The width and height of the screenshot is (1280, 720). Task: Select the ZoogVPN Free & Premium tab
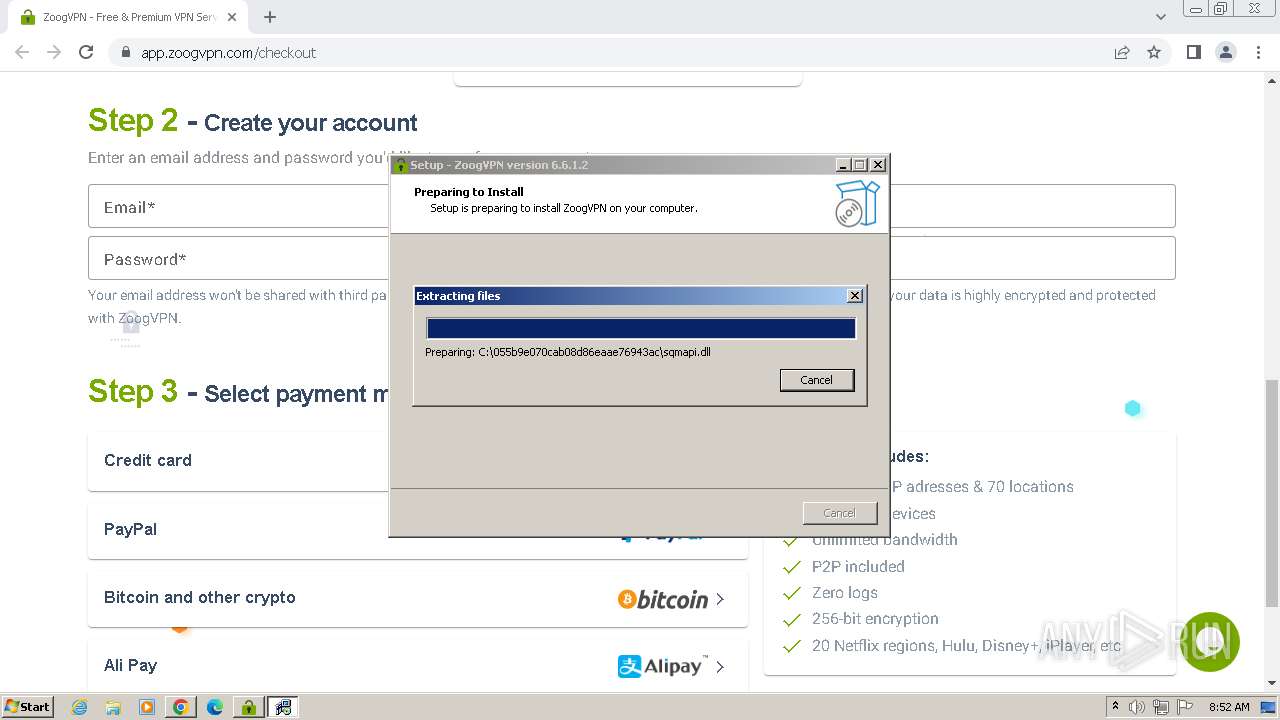(128, 17)
